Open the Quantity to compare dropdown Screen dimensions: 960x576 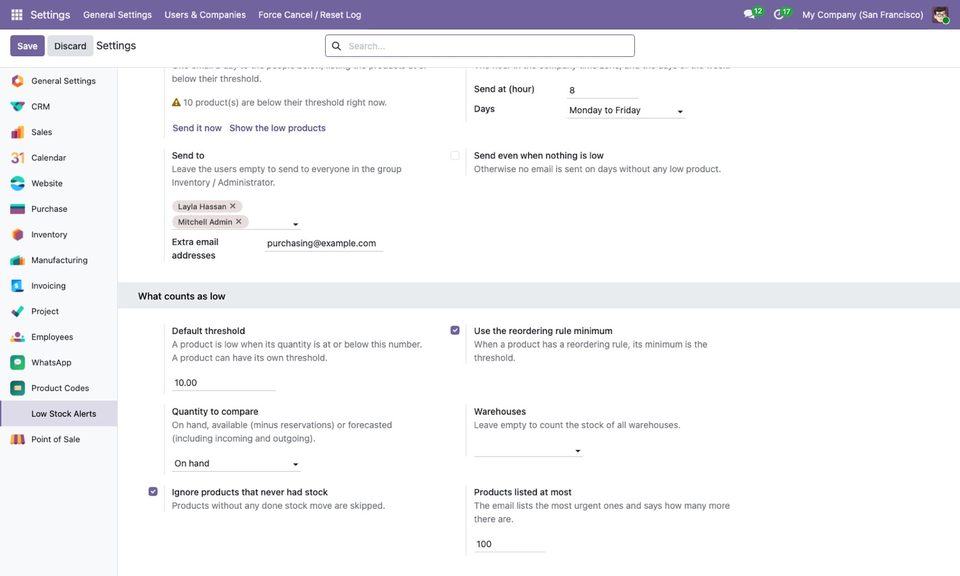236,463
